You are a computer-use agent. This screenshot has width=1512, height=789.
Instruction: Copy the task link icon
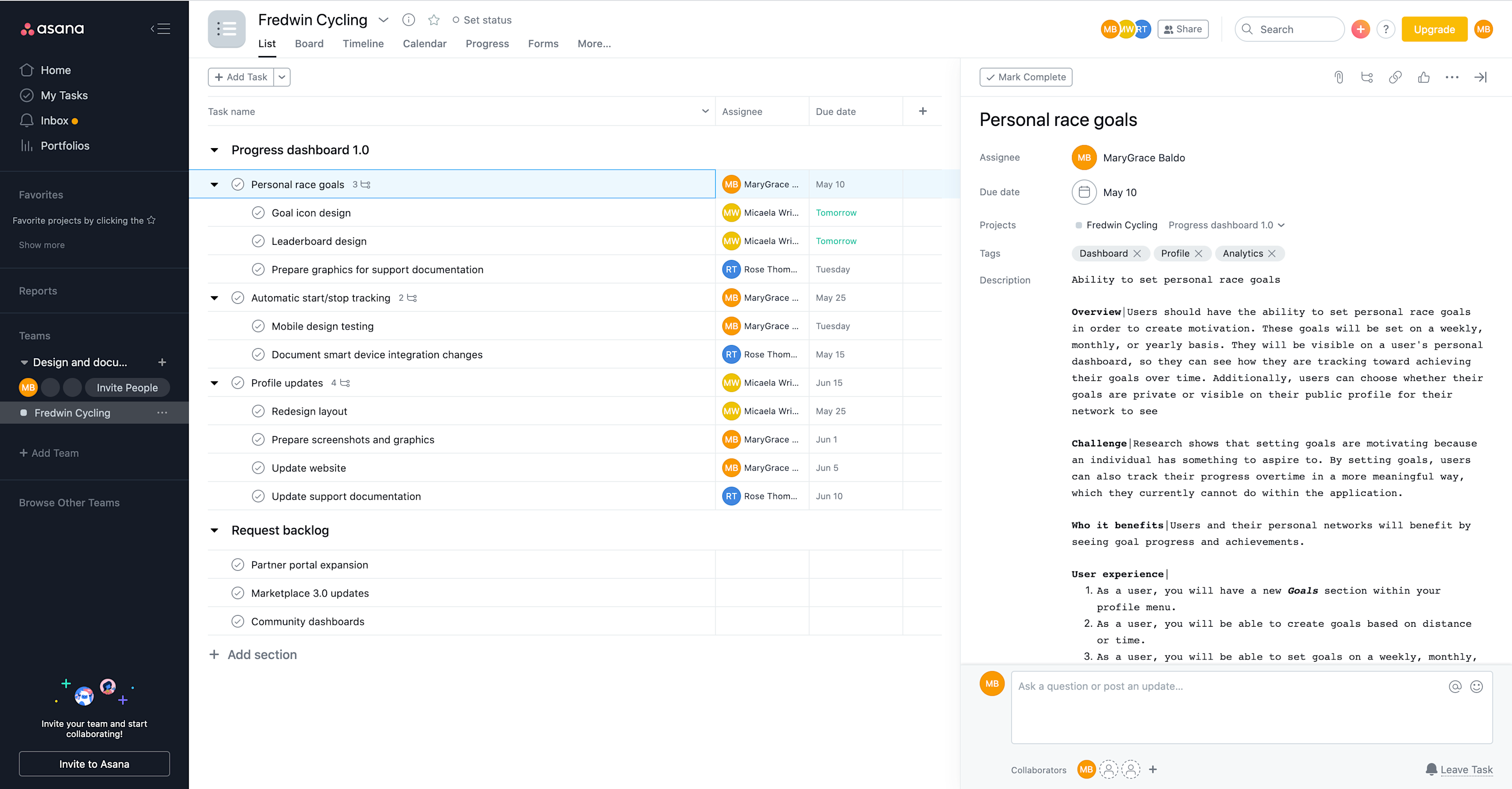click(x=1395, y=77)
